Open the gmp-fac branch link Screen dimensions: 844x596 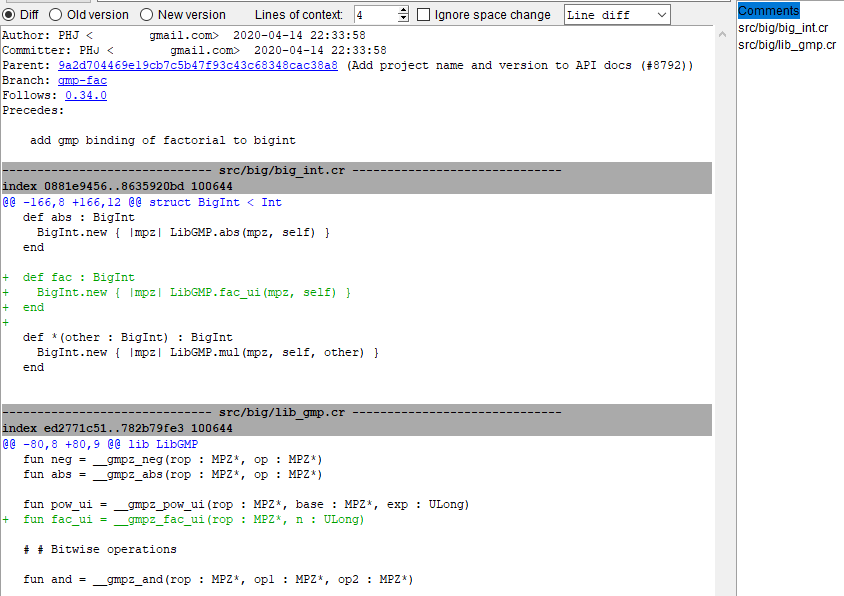[82, 80]
